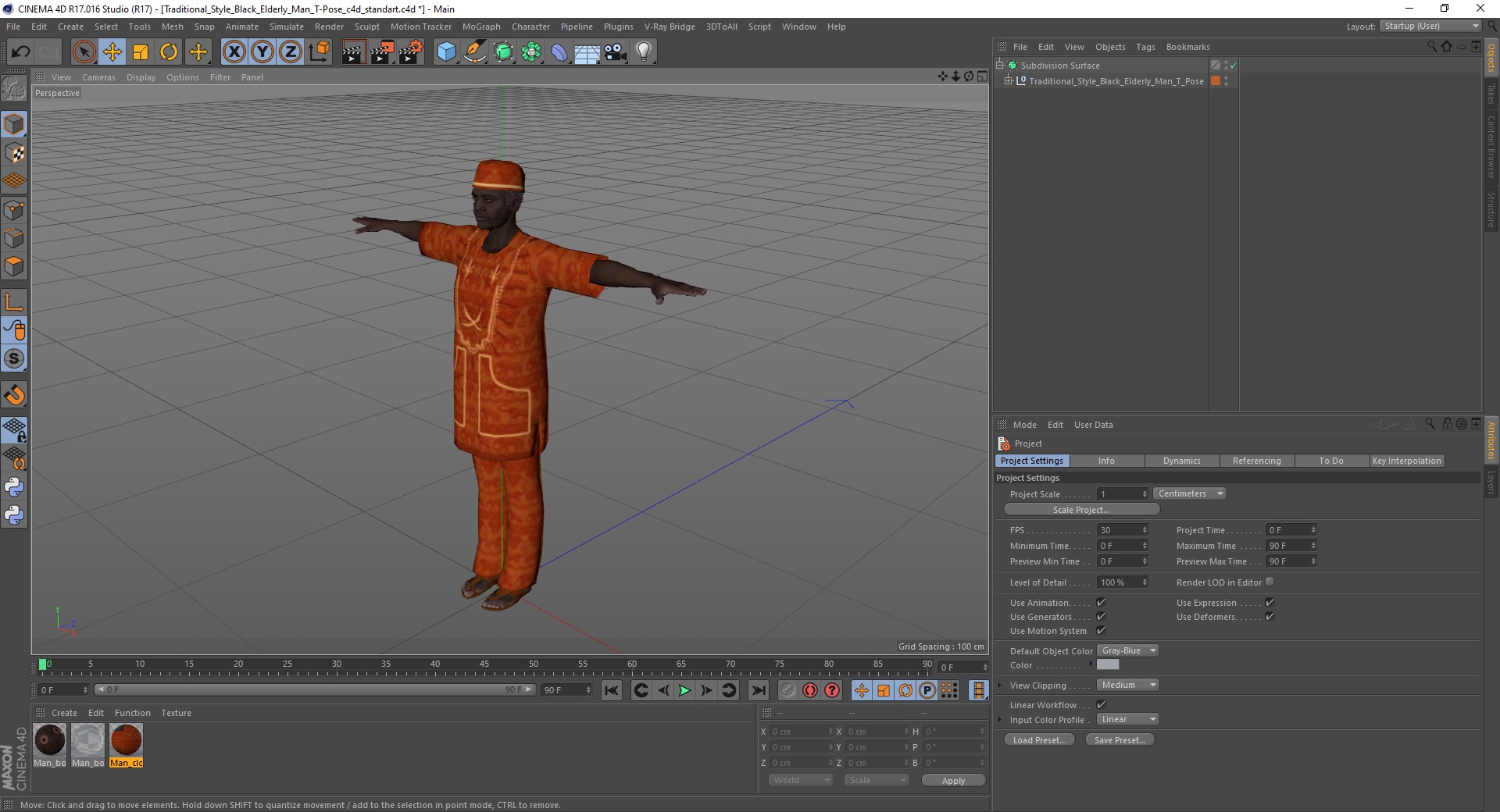Add a Cube primitive object
Viewport: 1500px width, 812px height.
pos(446,52)
